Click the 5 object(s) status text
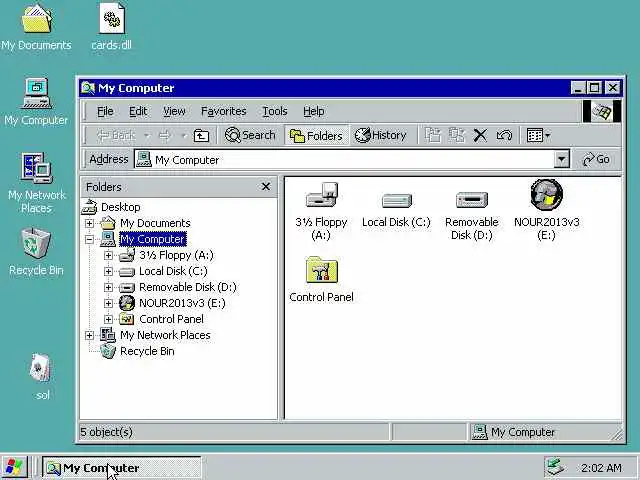This screenshot has width=640, height=480. click(106, 432)
